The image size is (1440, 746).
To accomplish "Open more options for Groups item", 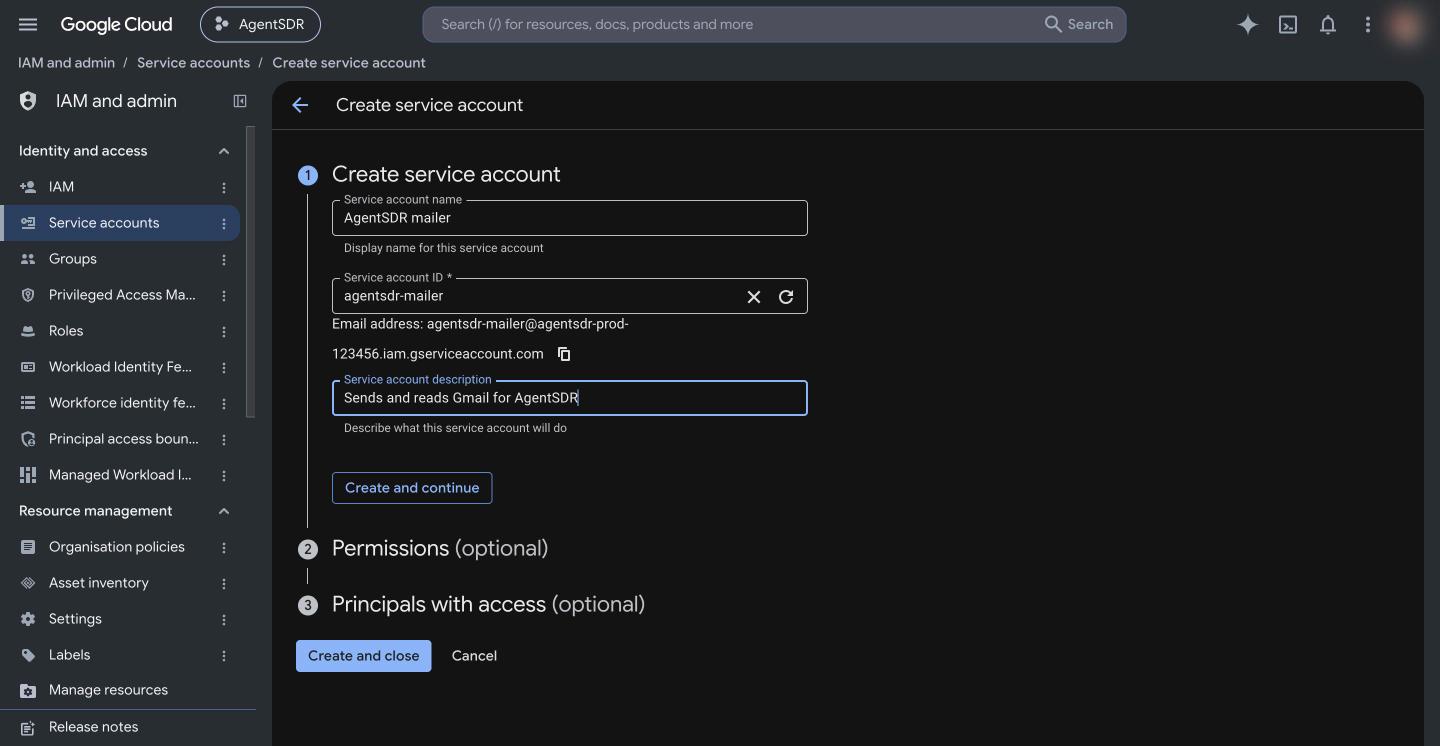I will (224, 259).
